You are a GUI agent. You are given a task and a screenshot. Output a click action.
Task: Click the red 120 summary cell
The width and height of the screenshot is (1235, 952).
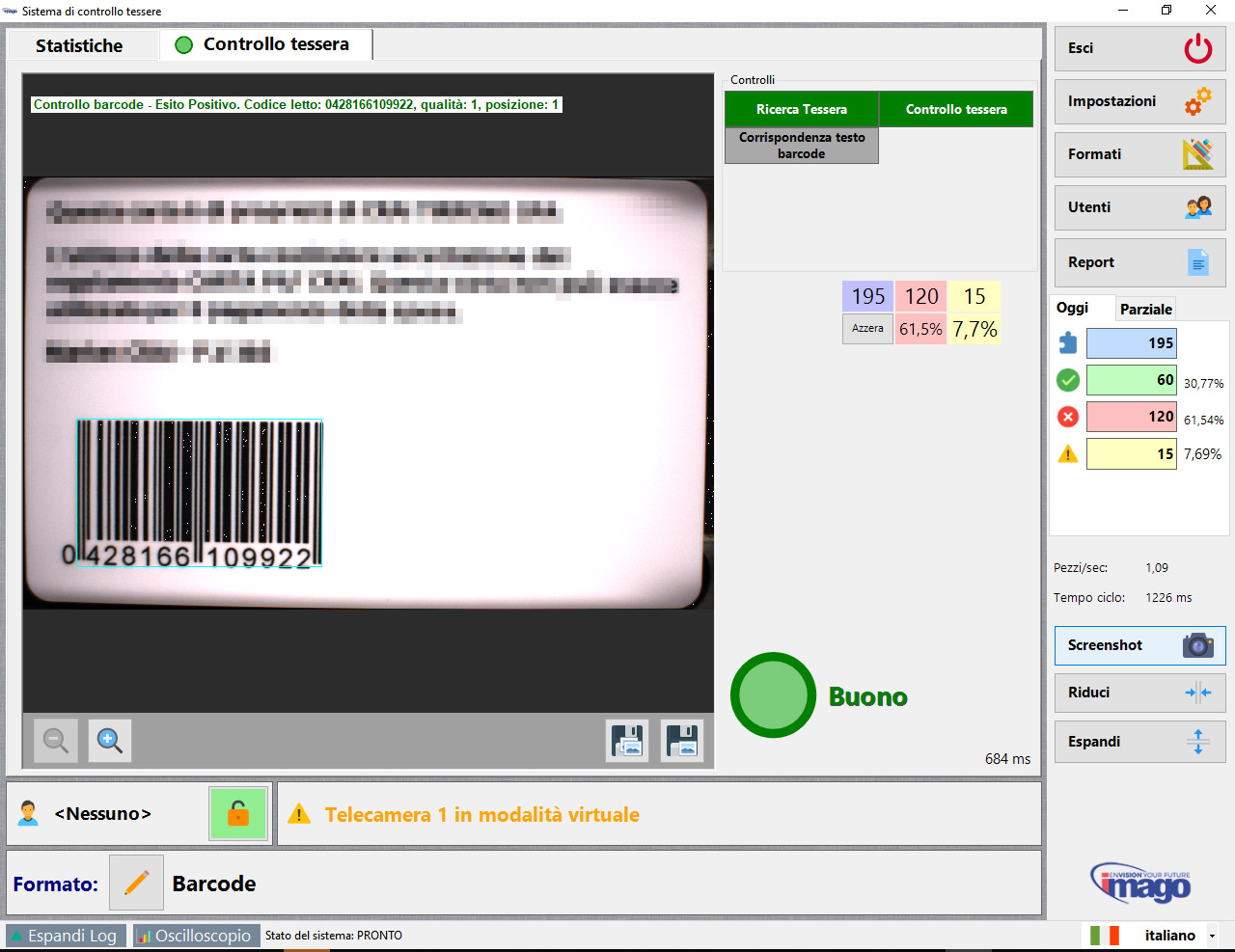click(x=920, y=296)
